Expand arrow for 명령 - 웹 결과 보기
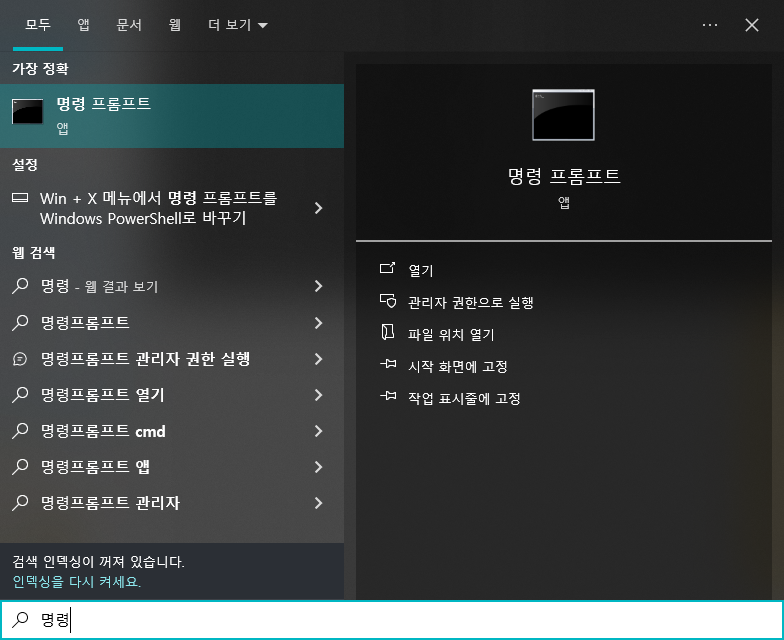The height and width of the screenshot is (640, 784). (x=318, y=286)
